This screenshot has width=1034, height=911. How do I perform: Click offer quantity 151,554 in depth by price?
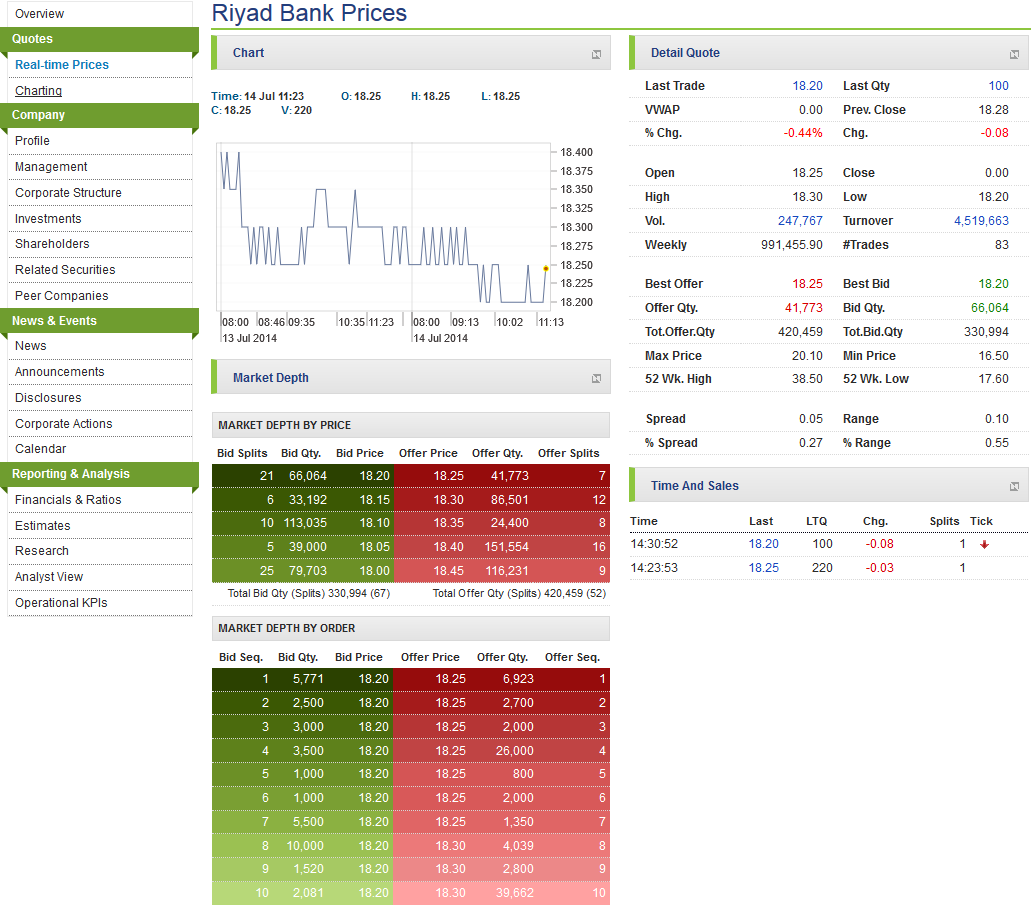(x=506, y=547)
